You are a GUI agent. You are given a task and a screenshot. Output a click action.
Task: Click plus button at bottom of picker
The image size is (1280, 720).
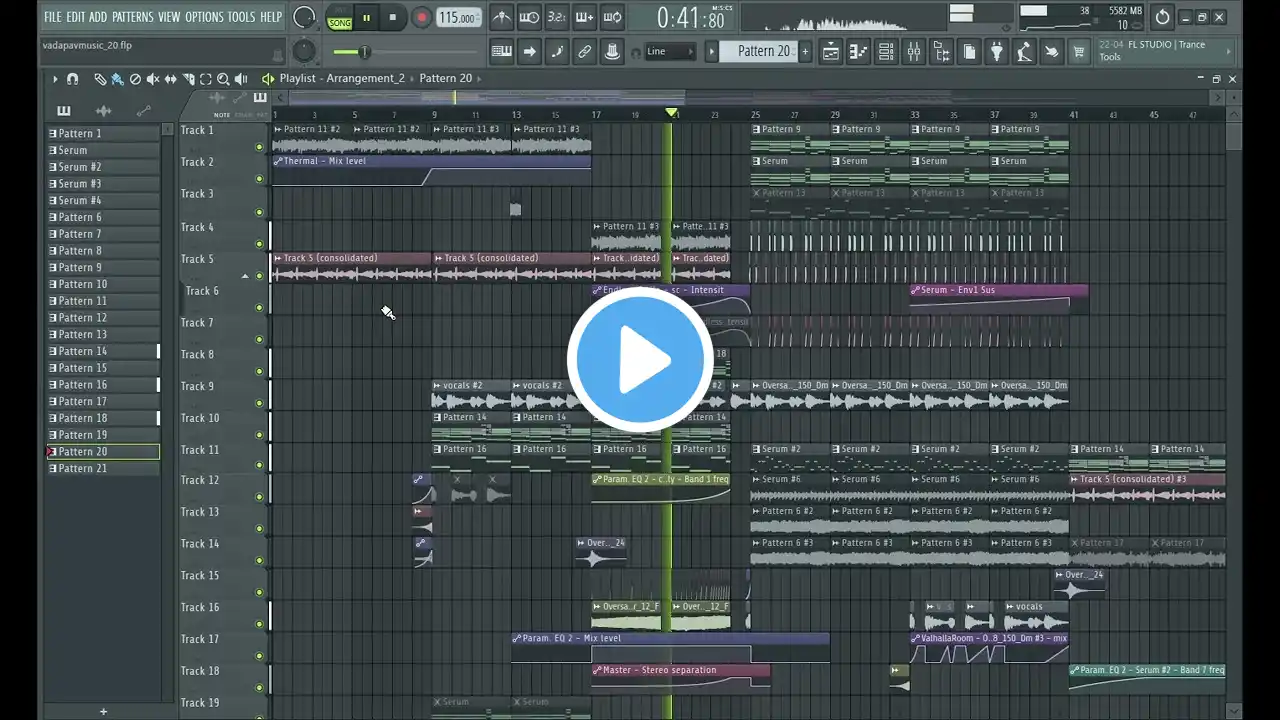[103, 712]
